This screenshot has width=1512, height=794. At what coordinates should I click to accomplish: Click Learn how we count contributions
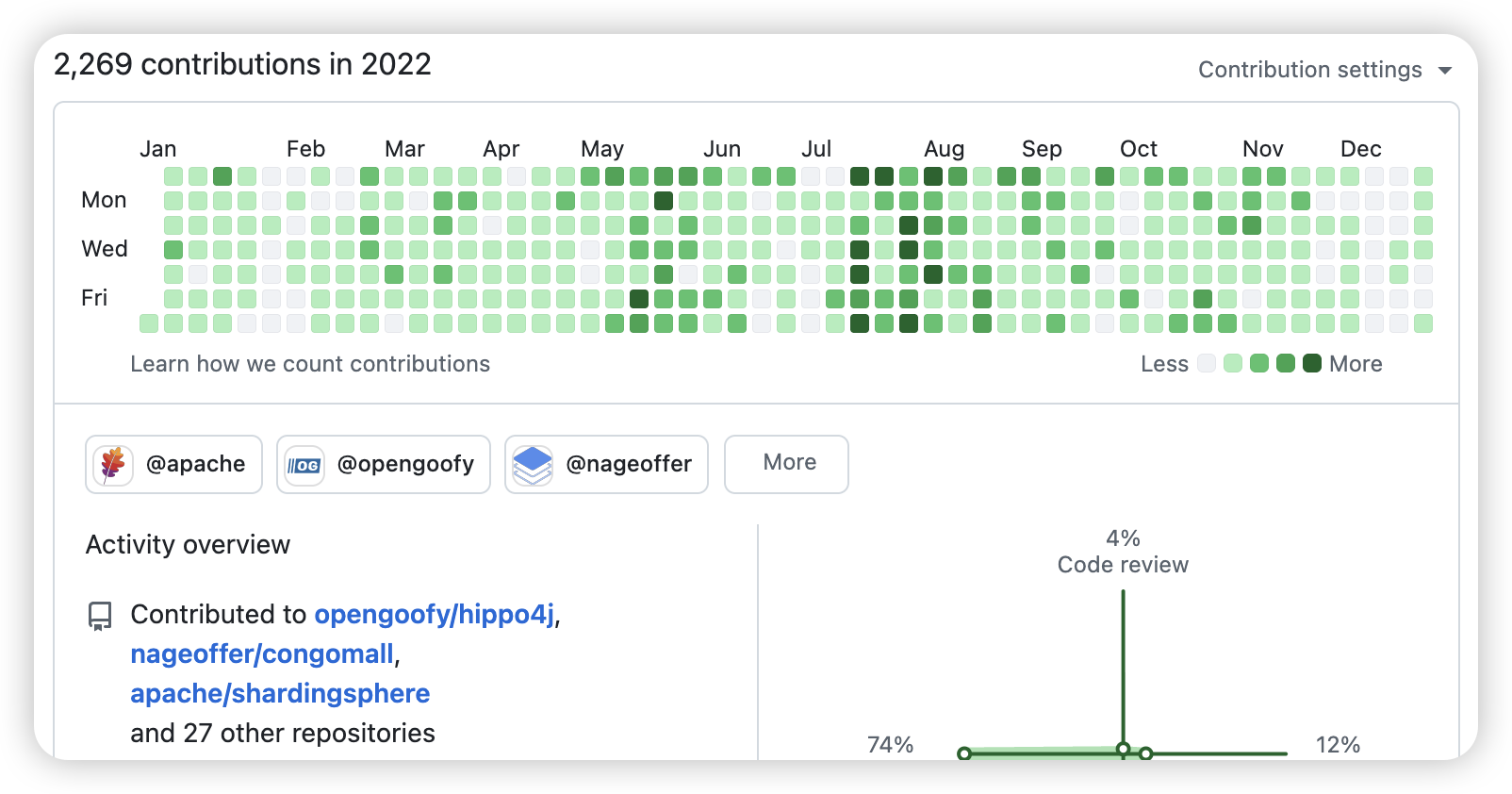click(x=310, y=364)
